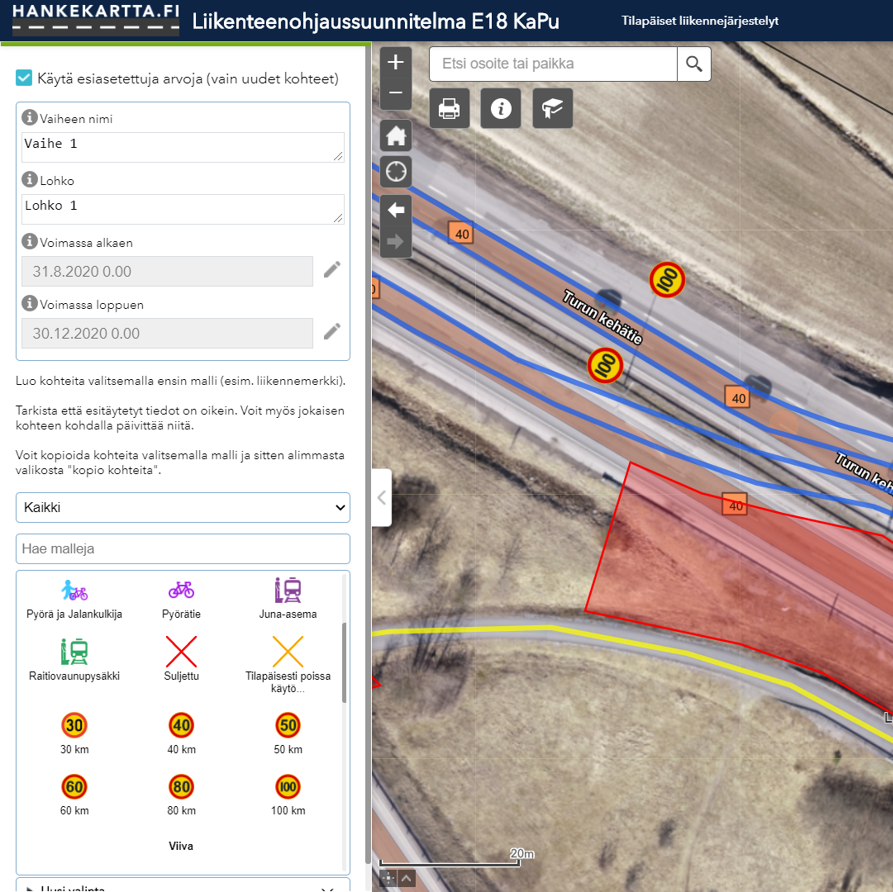The width and height of the screenshot is (893, 892).
Task: Click the Hae malleja search field
Action: pyautogui.click(x=183, y=549)
